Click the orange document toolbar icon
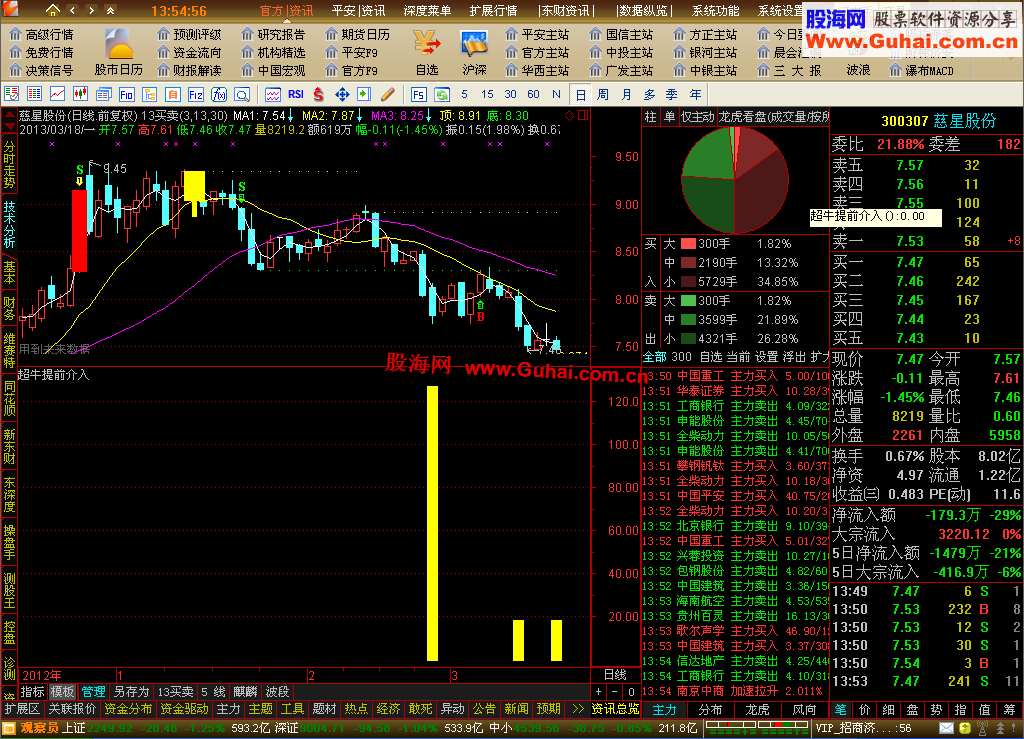 coord(172,95)
